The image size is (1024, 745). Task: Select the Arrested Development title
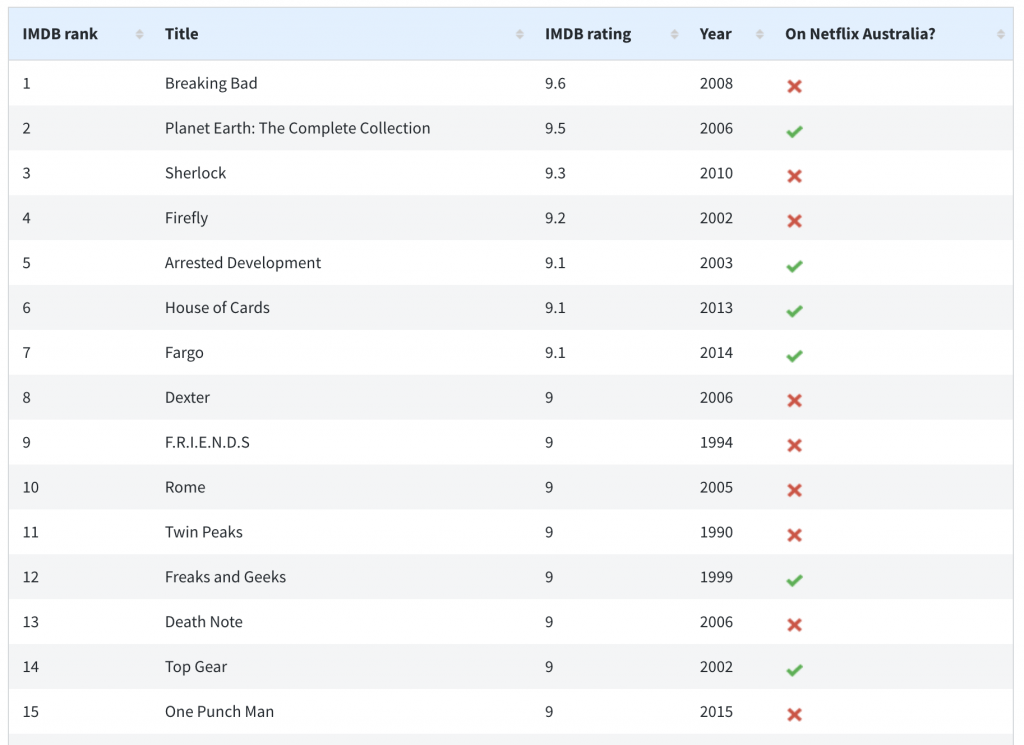(x=243, y=263)
